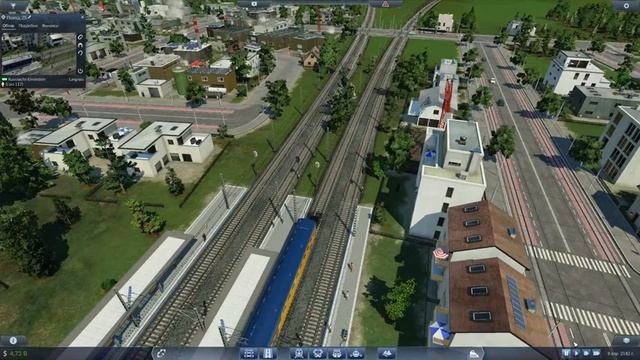Click the top icon in the train preview side strip
640x360 pixels.
[80, 37]
